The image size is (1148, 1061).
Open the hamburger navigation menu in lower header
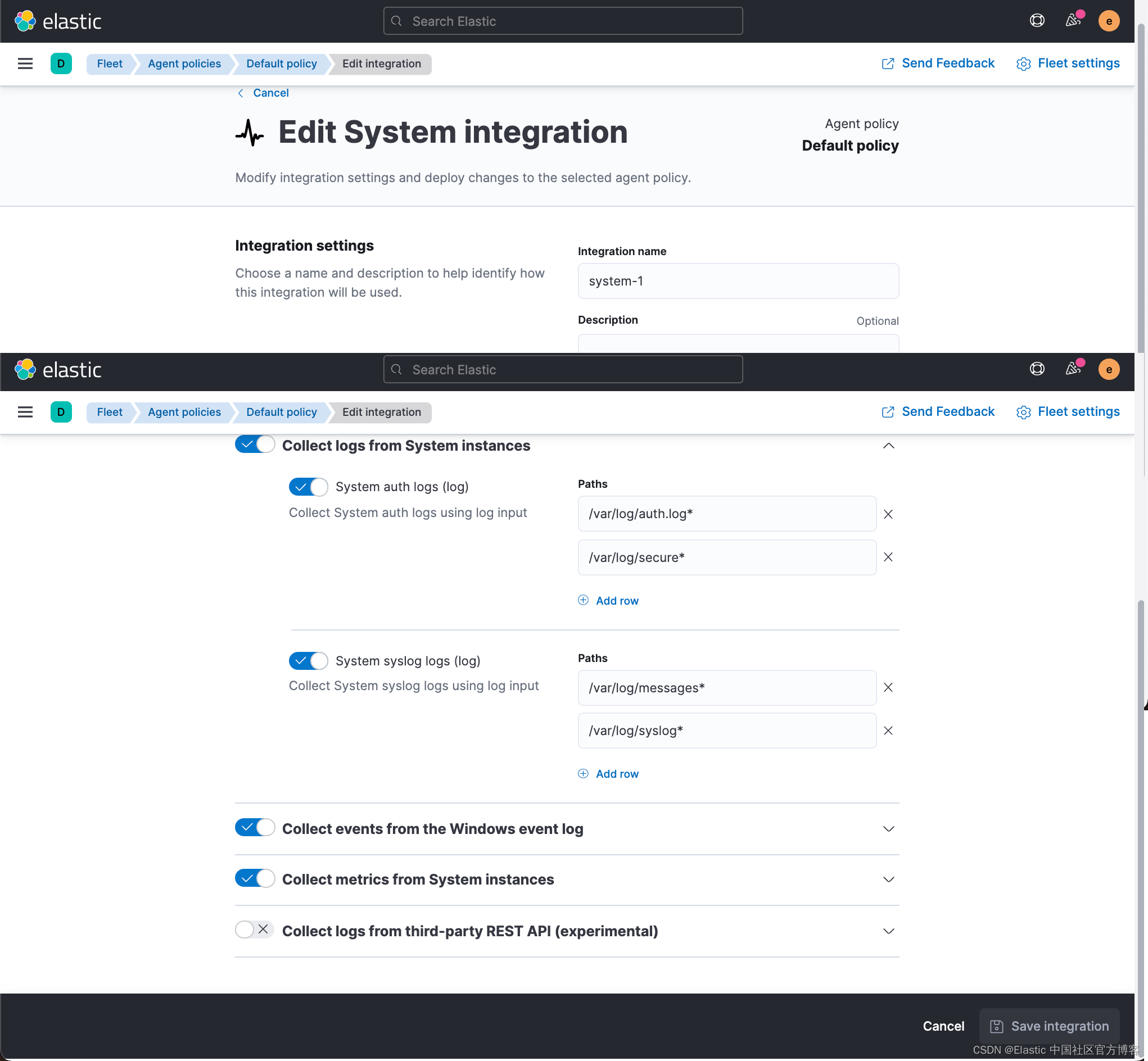pos(25,412)
